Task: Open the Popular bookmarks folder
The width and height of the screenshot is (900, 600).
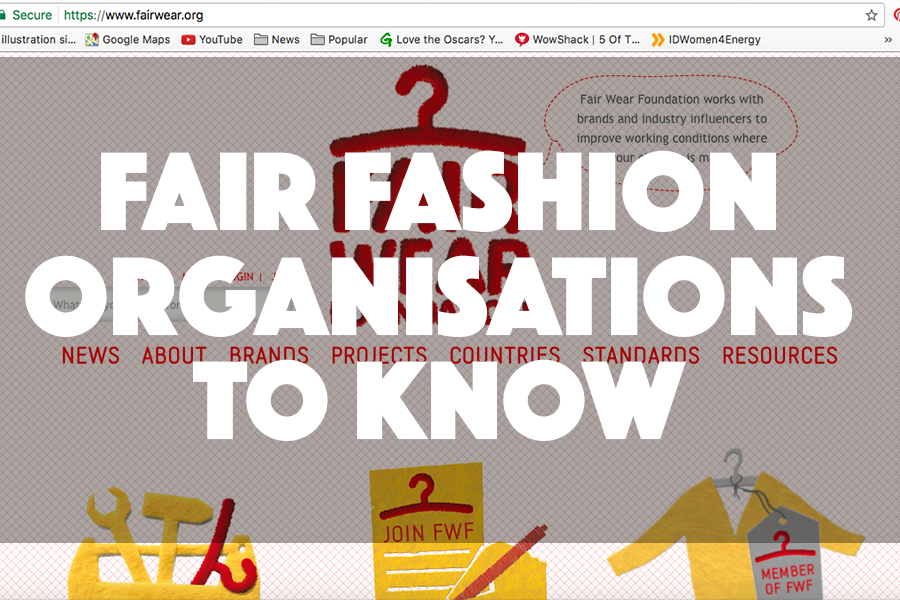Action: point(339,40)
